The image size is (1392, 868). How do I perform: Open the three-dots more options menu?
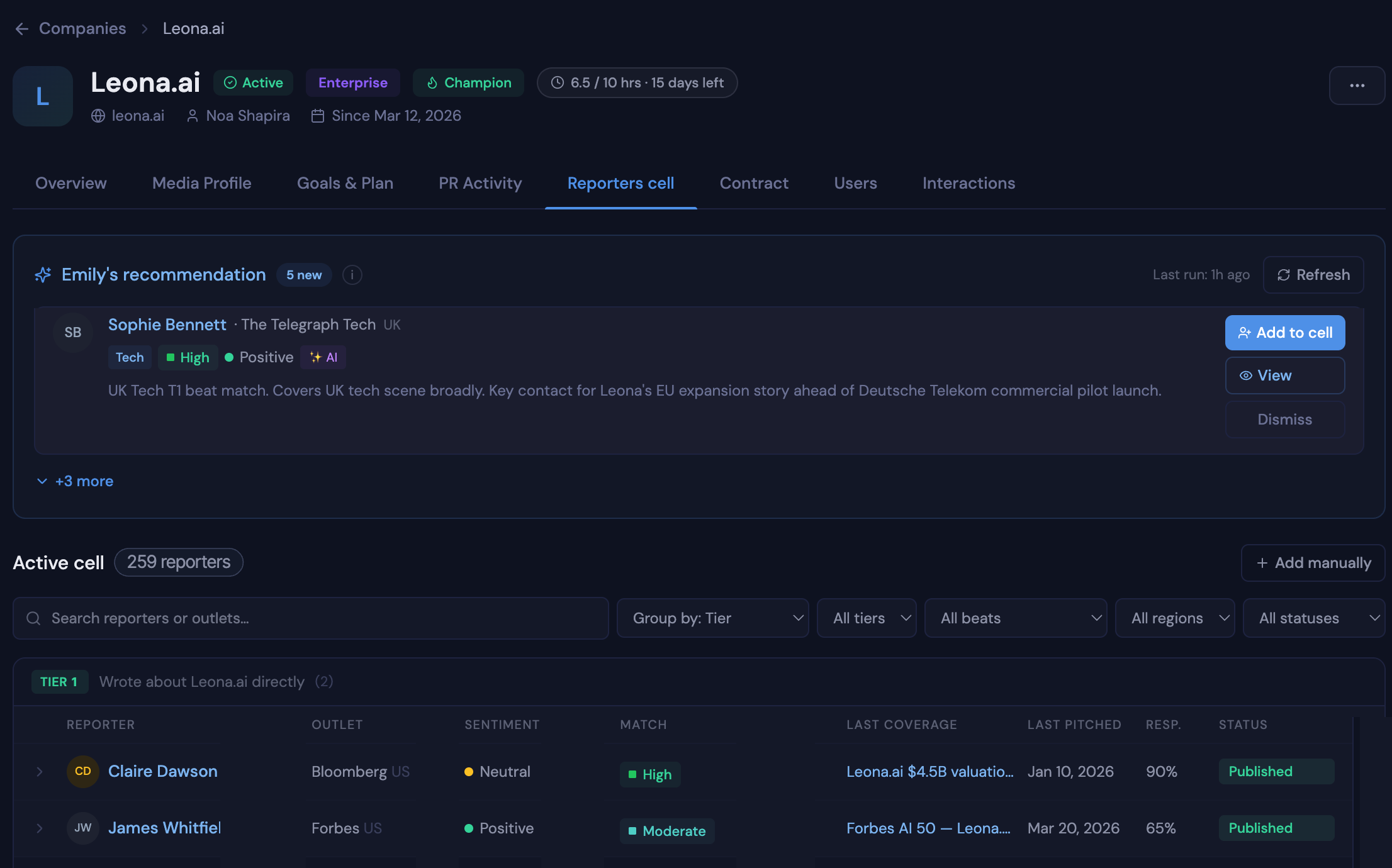[x=1357, y=86]
